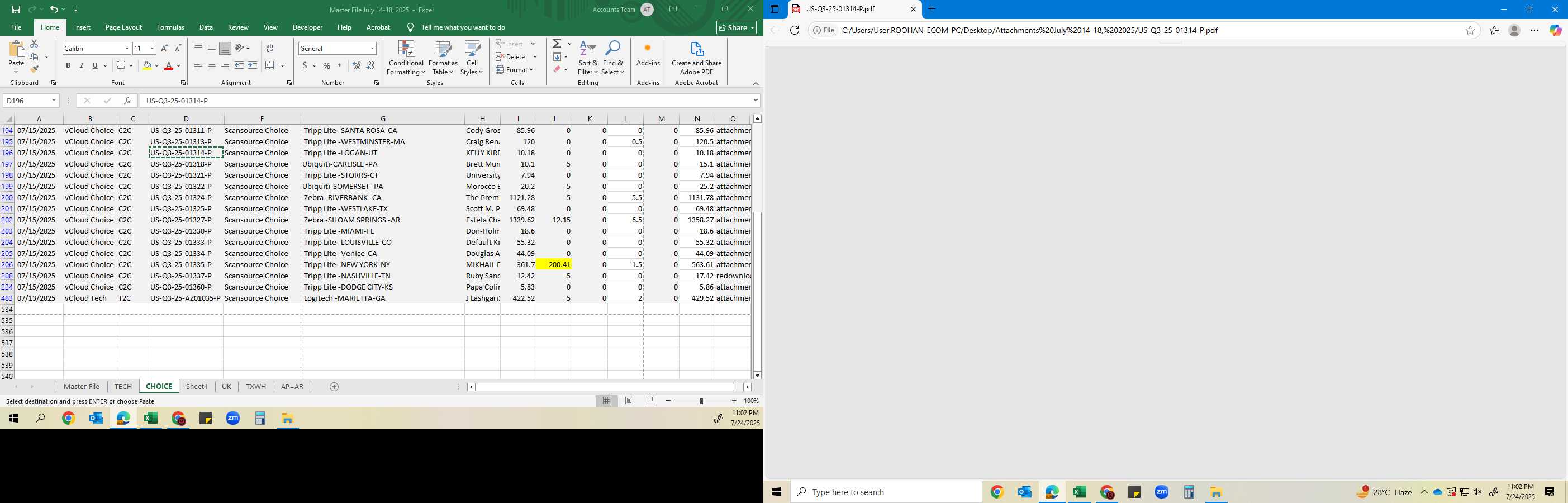Click the Paste clipboard icon
The height and width of the screenshot is (503, 1568).
pos(16,50)
